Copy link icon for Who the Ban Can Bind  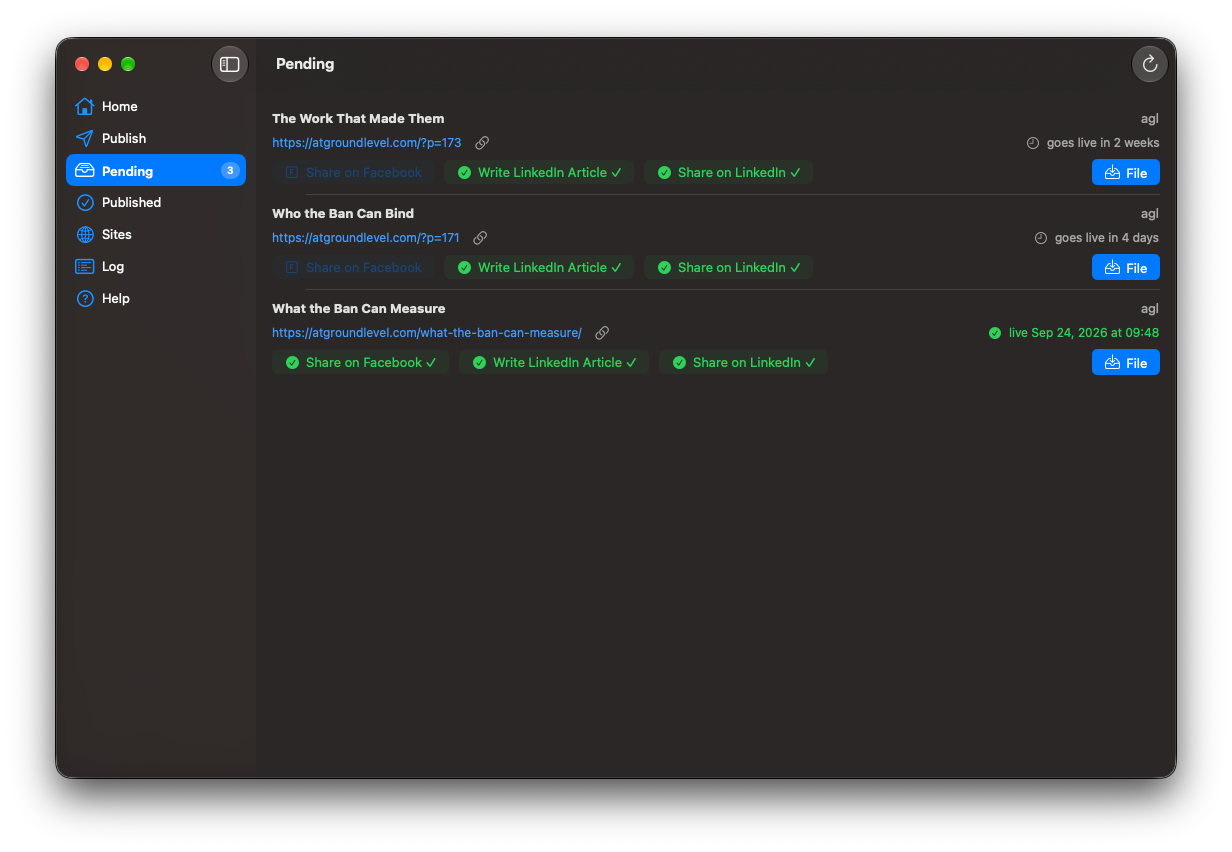coord(480,238)
